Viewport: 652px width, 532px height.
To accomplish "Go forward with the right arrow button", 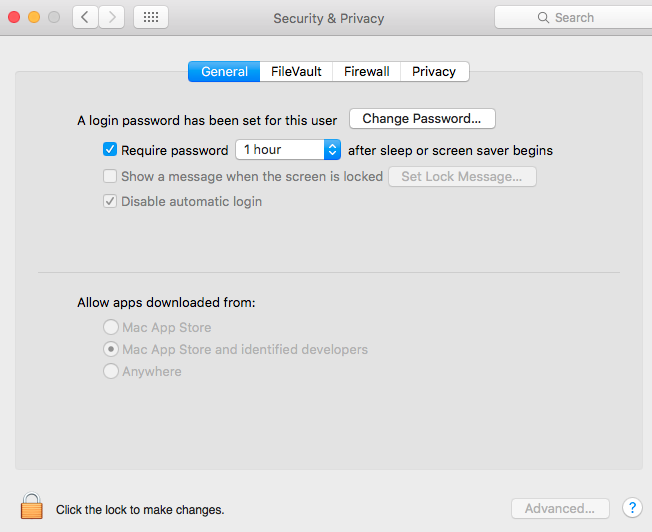I will point(111,17).
